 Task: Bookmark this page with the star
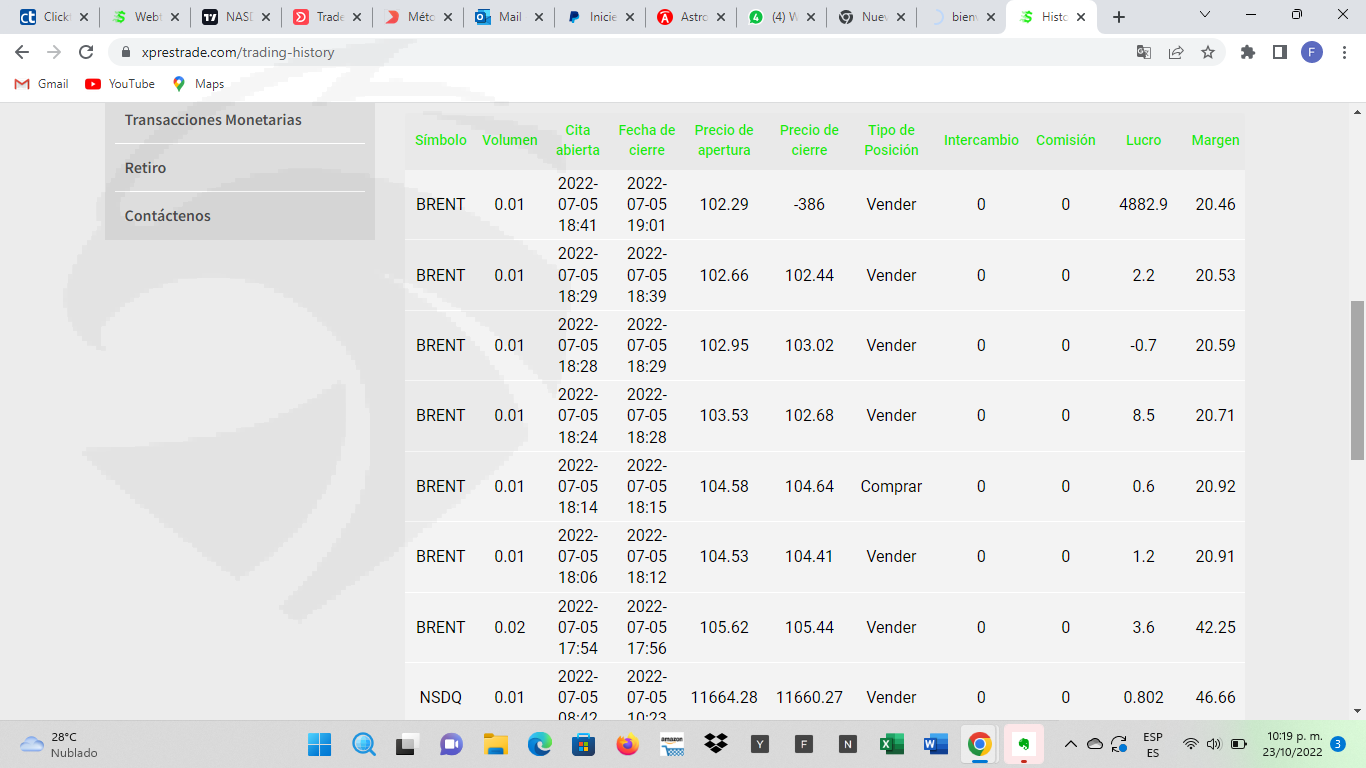pyautogui.click(x=1208, y=52)
